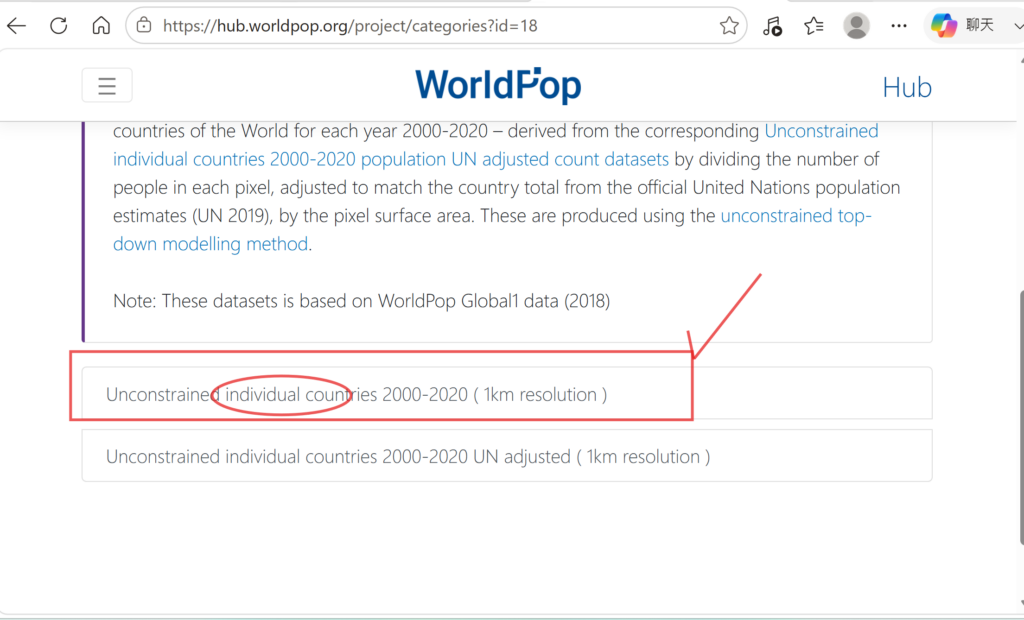Reload the page with the refresh icon
Image resolution: width=1024 pixels, height=620 pixels.
click(59, 25)
